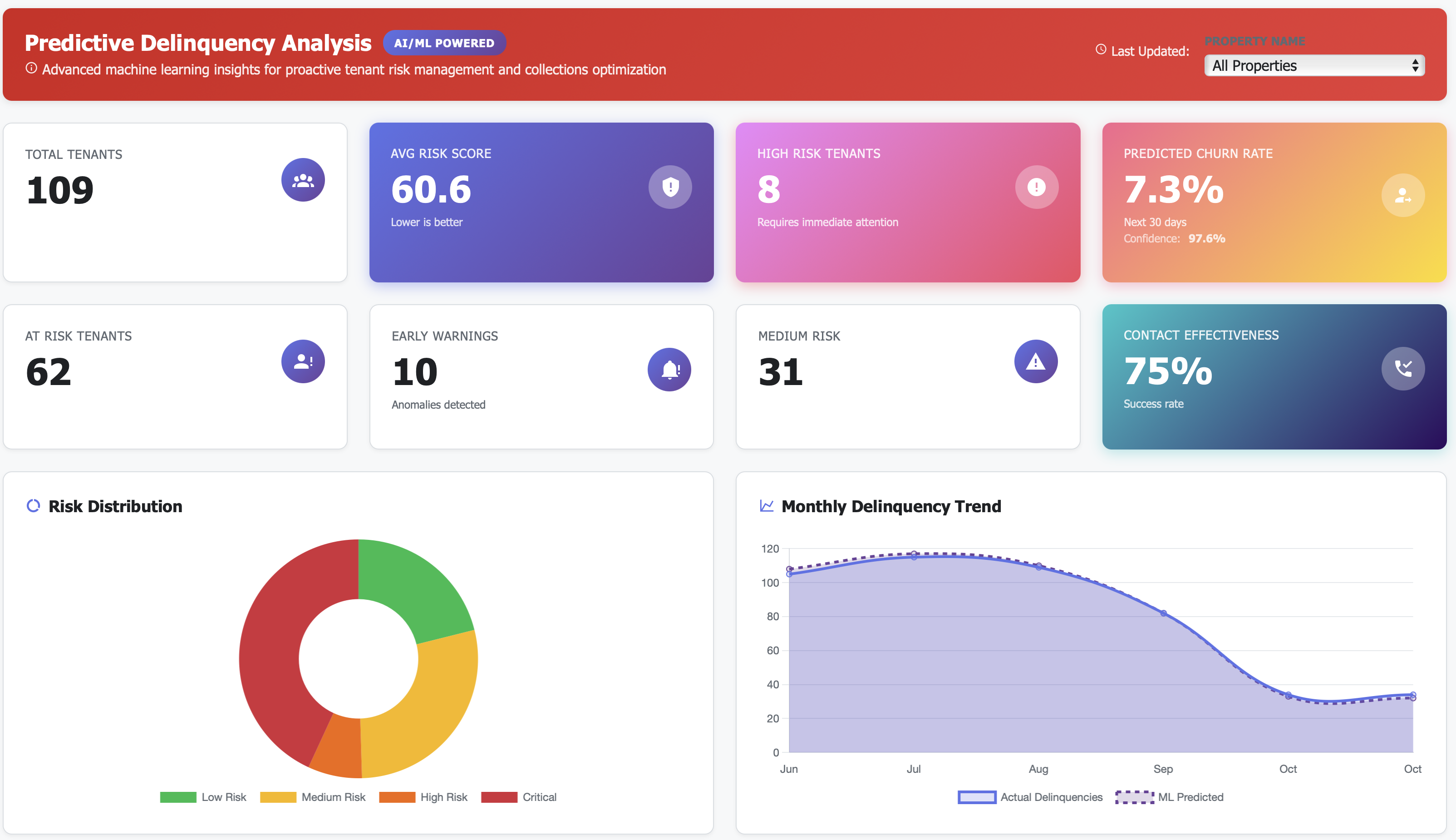Screen dimensions: 1456x840
Task: Click the AI/ML POWERED badge
Action: [444, 42]
